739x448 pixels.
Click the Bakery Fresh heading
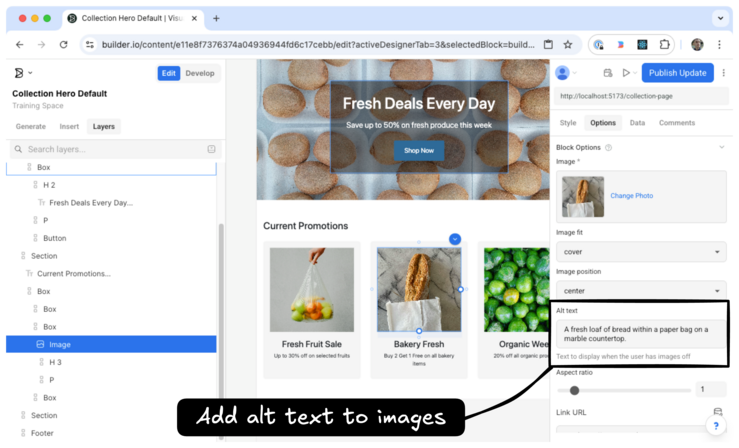419,344
